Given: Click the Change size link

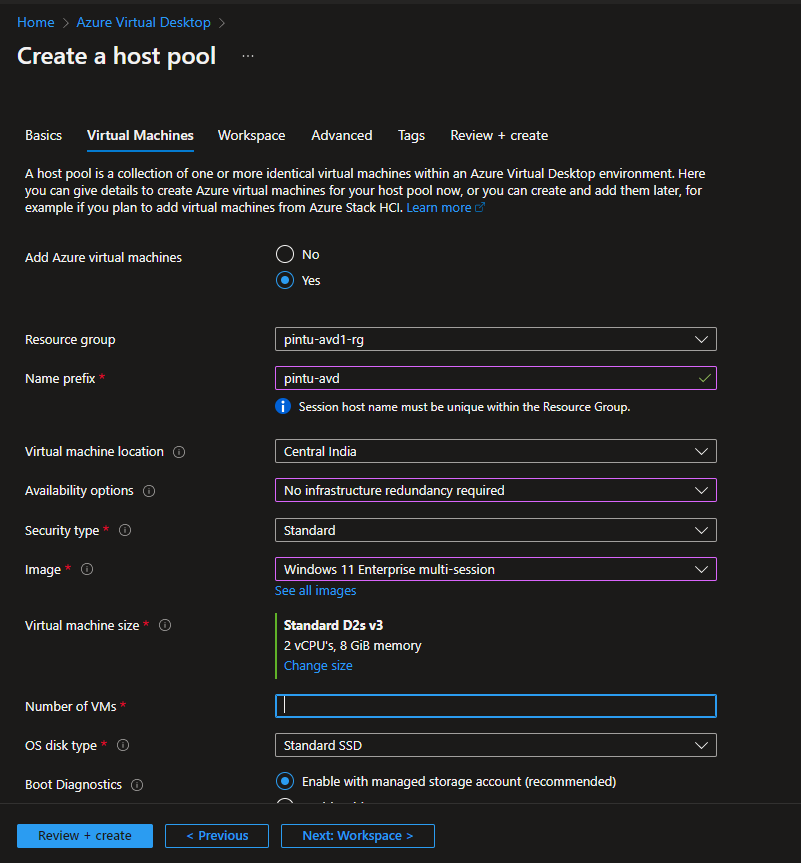Looking at the screenshot, I should (x=318, y=665).
